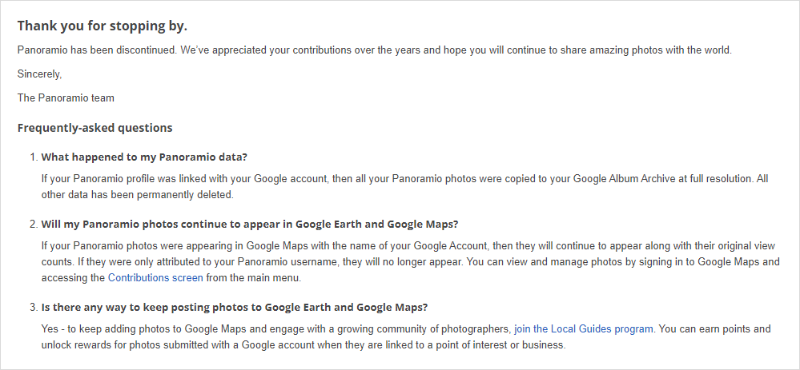Follow the join the Local Guides program link
800x370 pixels.
click(x=584, y=329)
